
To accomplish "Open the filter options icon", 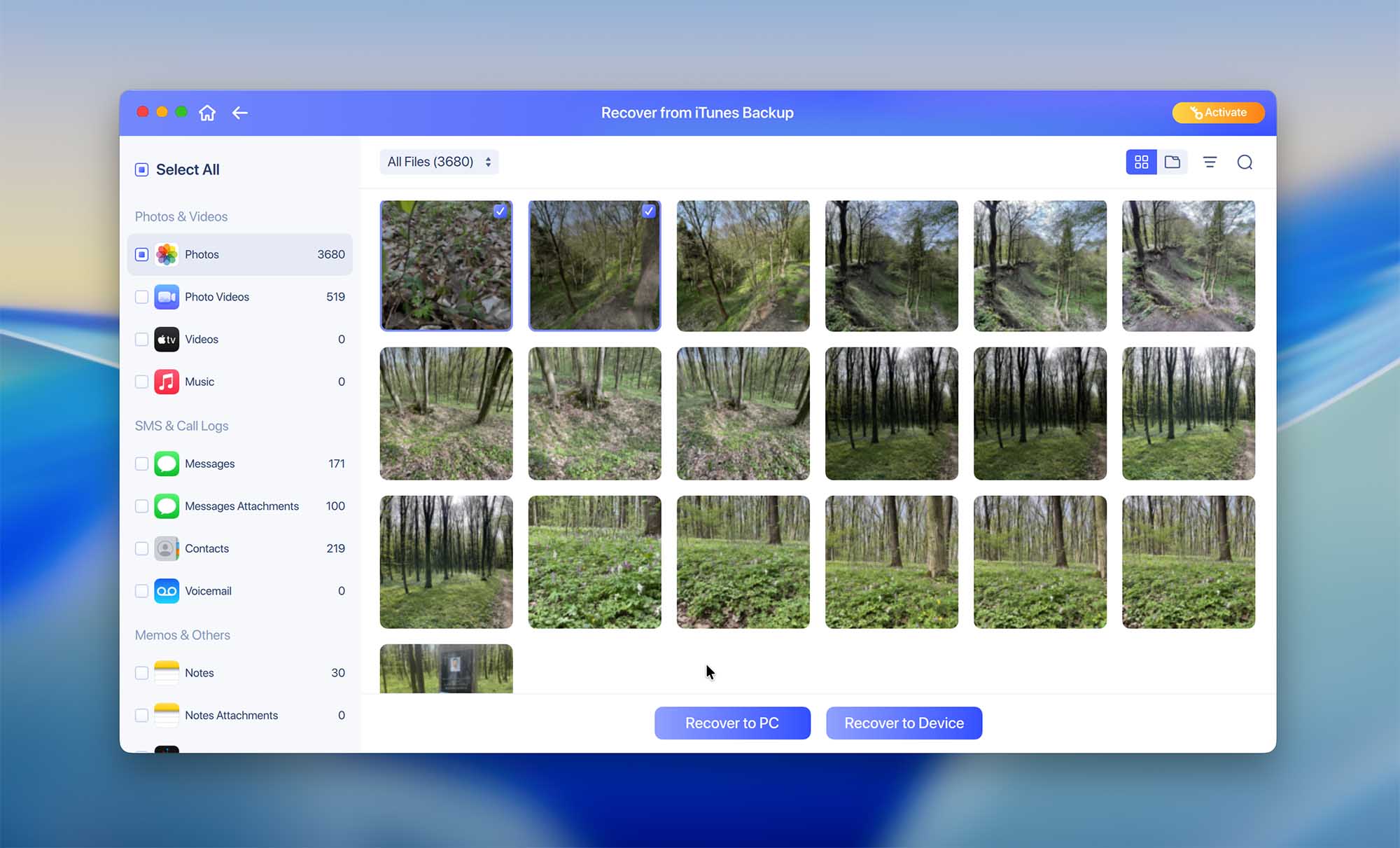I will coord(1210,162).
